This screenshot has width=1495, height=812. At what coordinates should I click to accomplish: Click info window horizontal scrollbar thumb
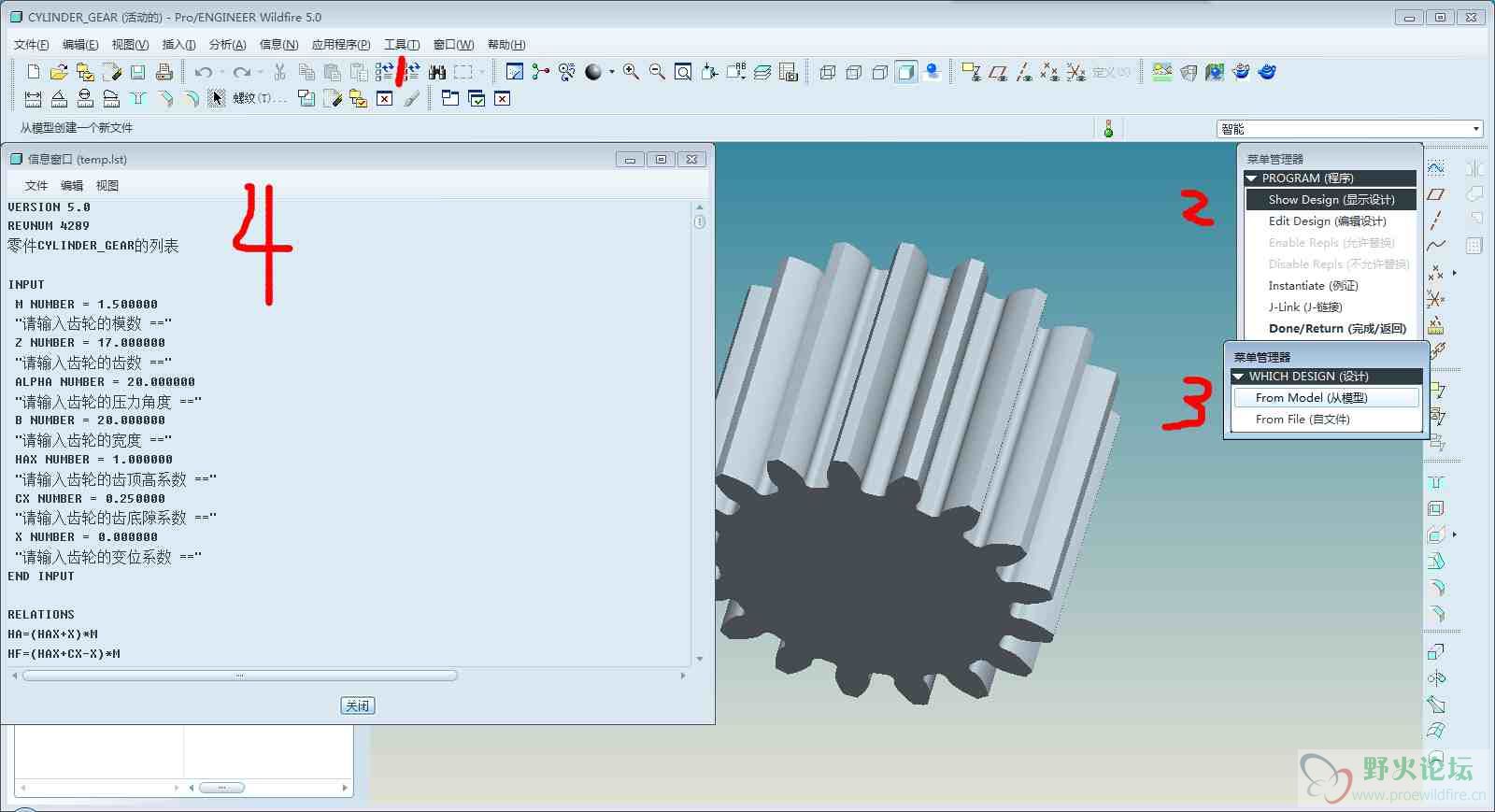pyautogui.click(x=240, y=675)
